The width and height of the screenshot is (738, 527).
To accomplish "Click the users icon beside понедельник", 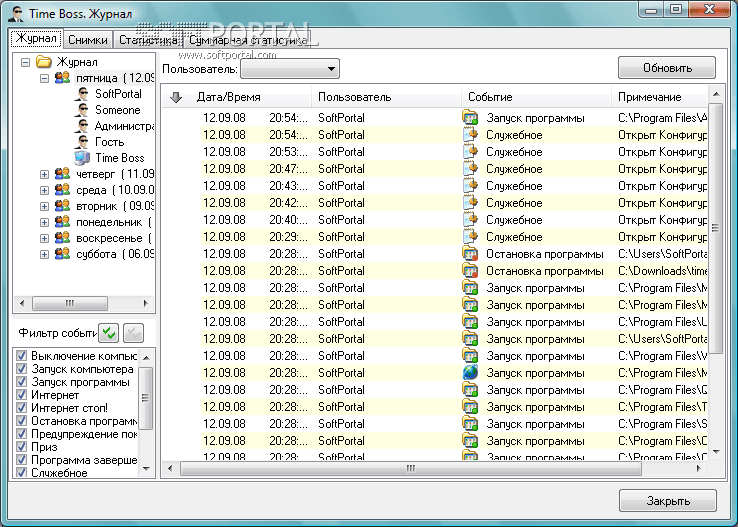I will (62, 222).
